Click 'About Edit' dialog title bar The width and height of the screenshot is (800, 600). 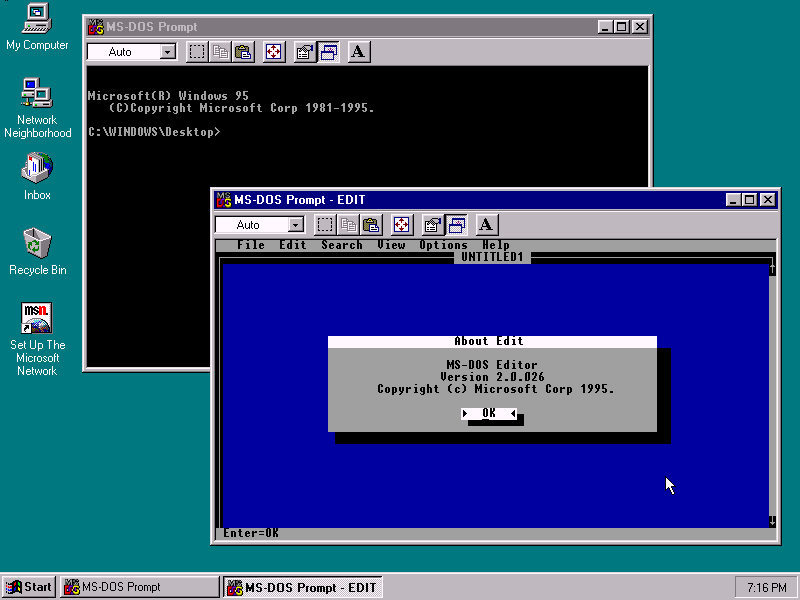(492, 341)
